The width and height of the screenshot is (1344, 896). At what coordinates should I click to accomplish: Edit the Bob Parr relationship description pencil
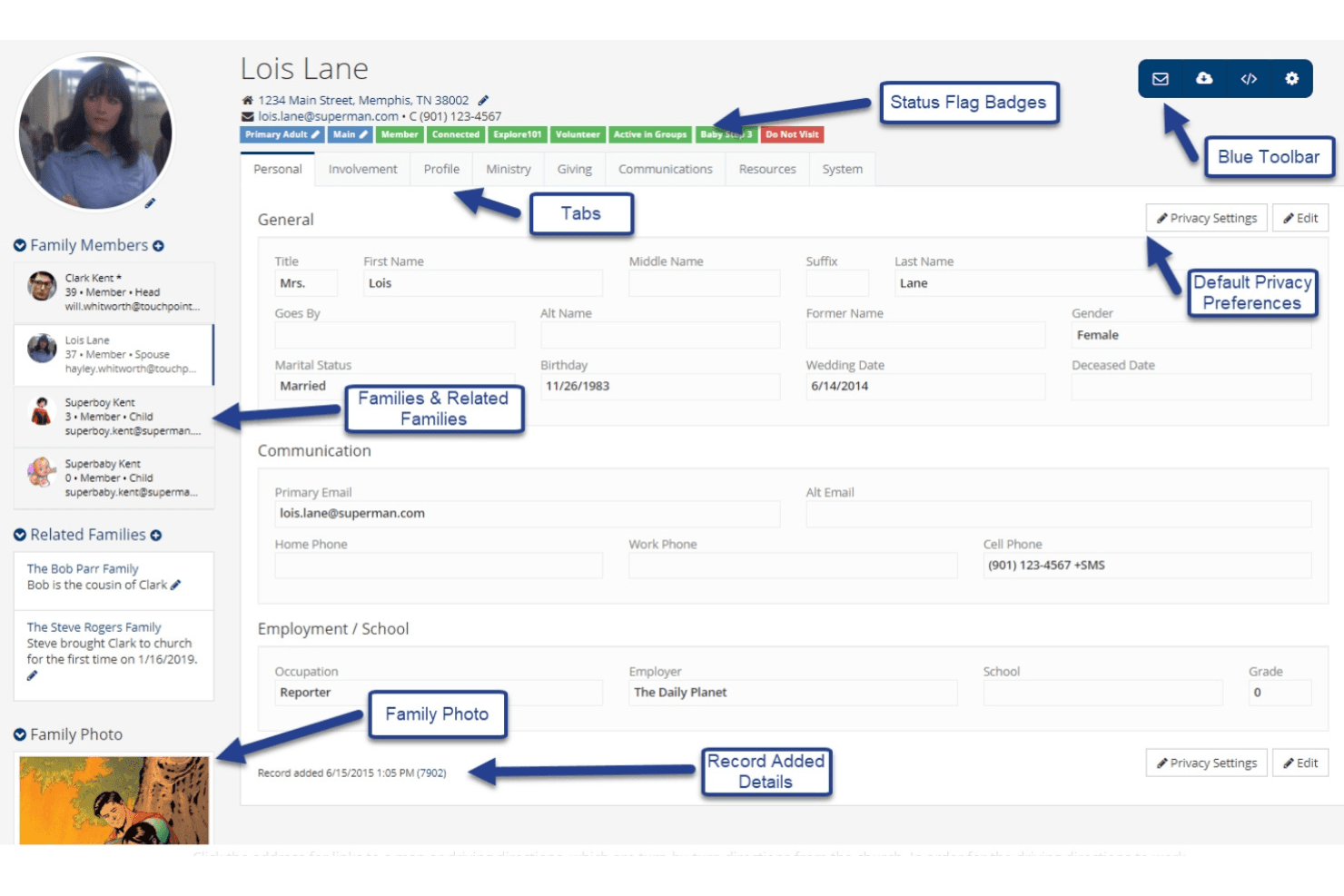[x=175, y=586]
